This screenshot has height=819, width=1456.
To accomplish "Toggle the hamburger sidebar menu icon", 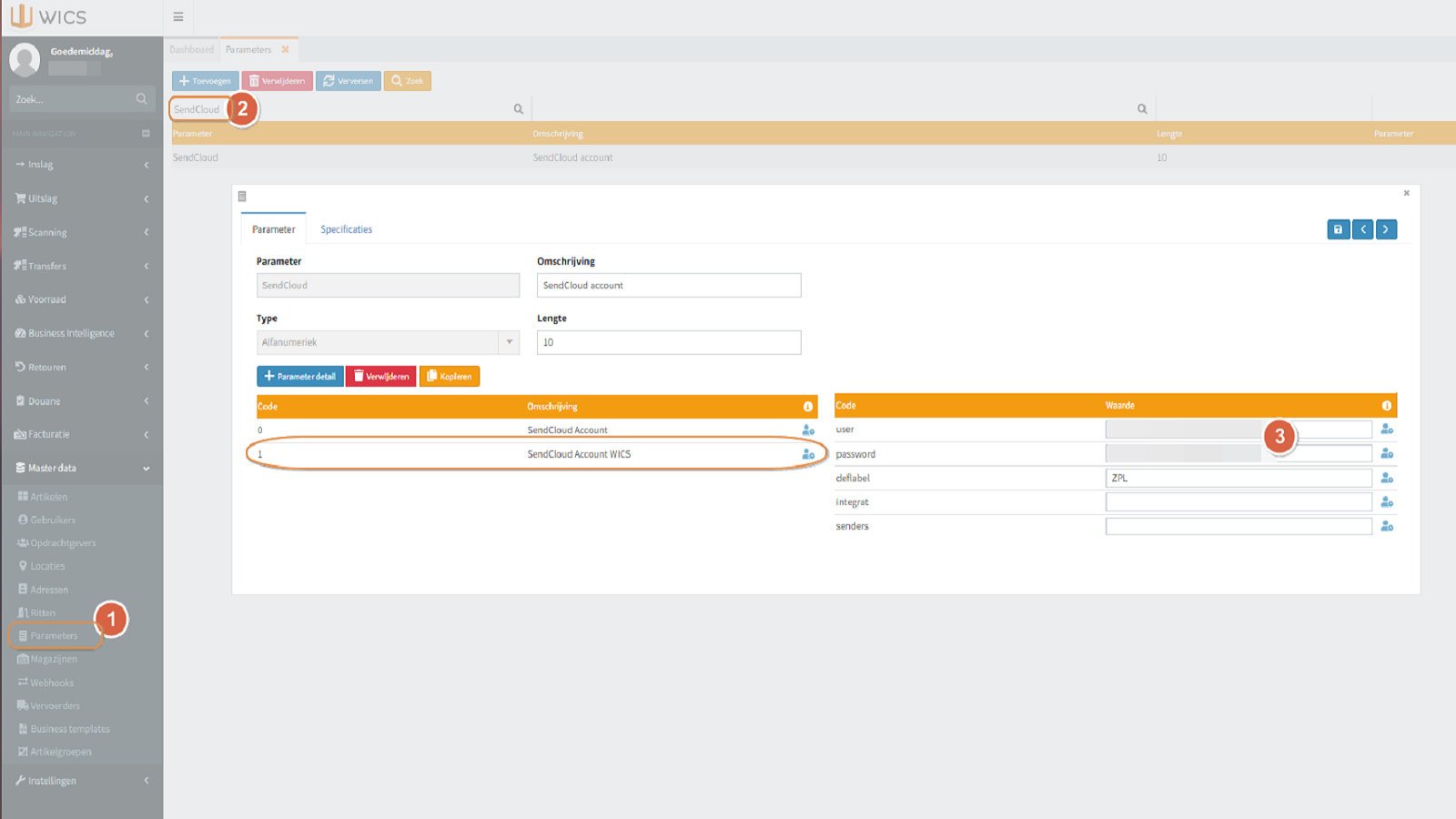I will coord(178,17).
